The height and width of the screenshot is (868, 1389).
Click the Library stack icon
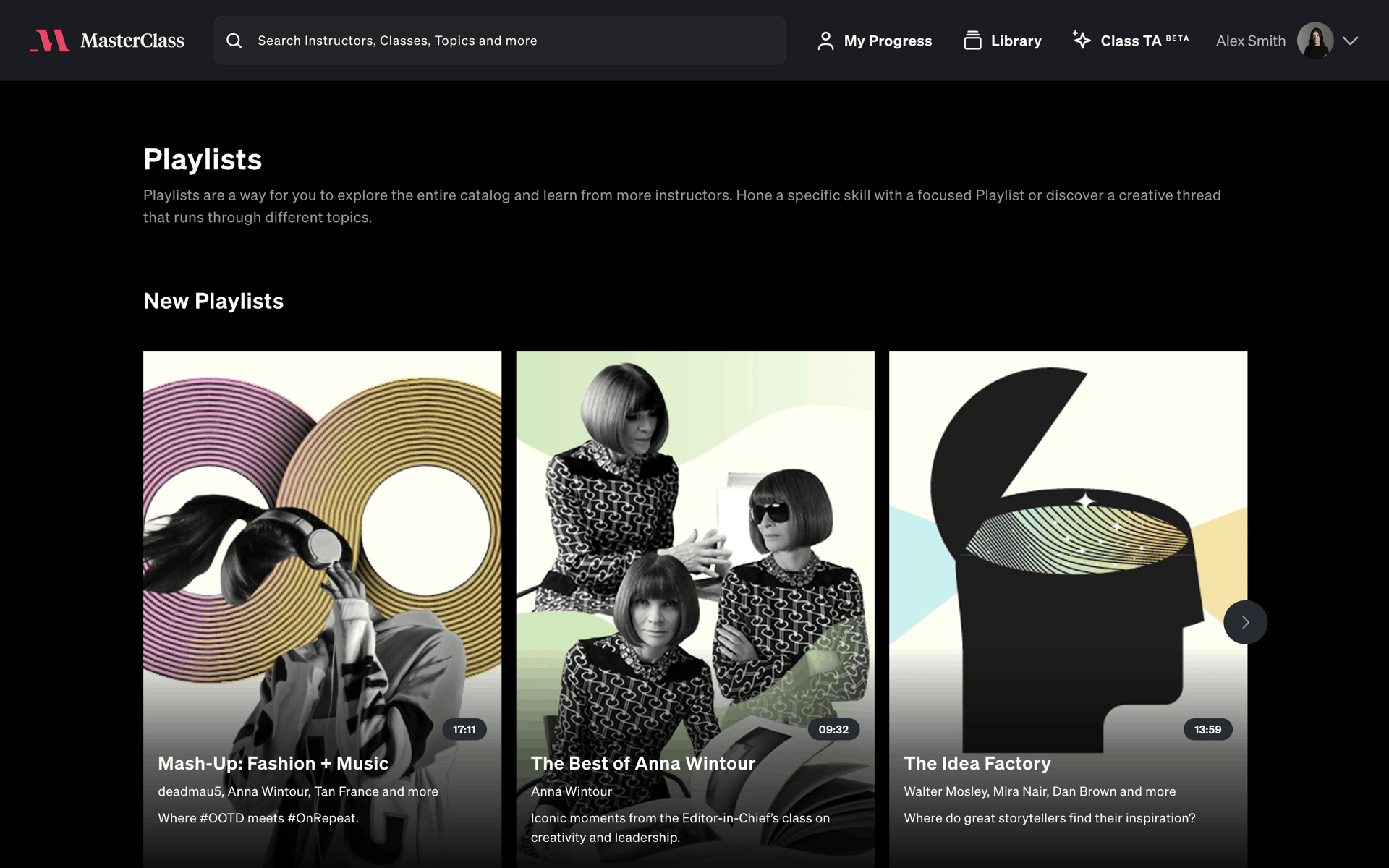[x=972, y=41]
